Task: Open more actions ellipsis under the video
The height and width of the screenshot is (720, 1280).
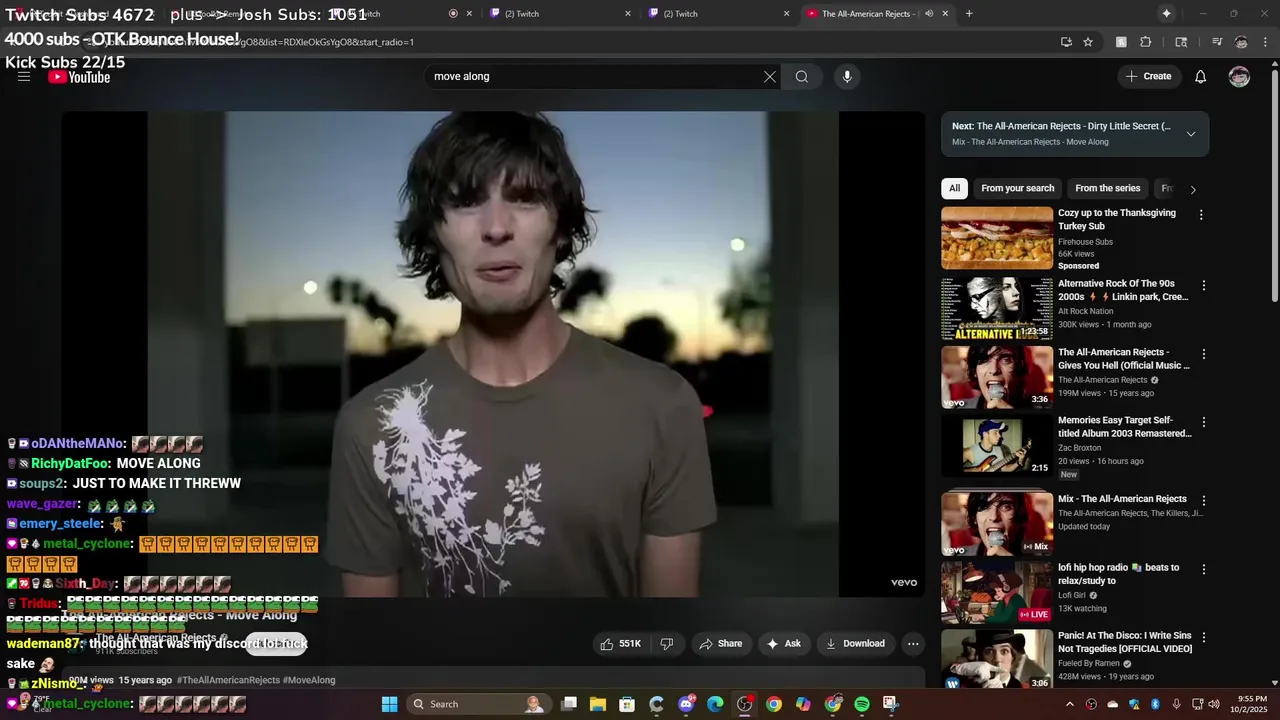Action: tap(913, 644)
